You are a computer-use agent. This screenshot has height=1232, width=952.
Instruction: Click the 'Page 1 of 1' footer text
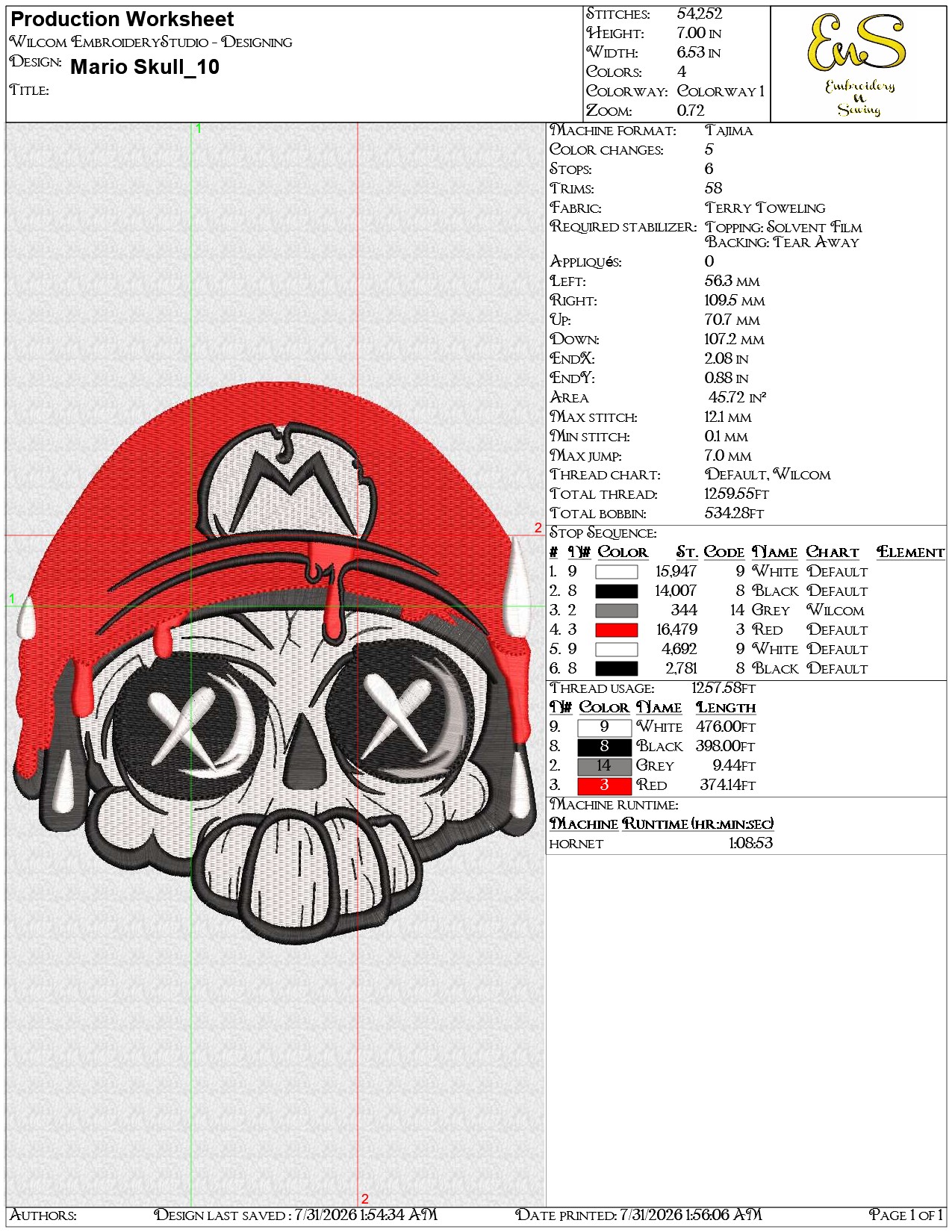click(906, 1216)
